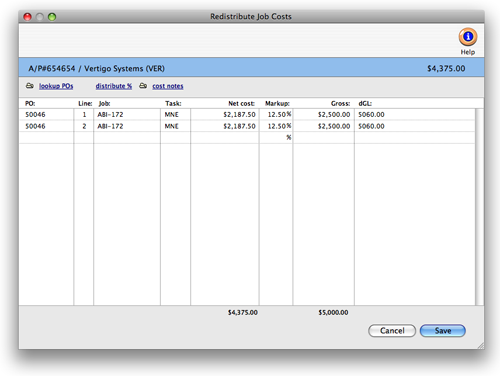
Task: Click the green zoom window button
Action: pyautogui.click(x=52, y=17)
